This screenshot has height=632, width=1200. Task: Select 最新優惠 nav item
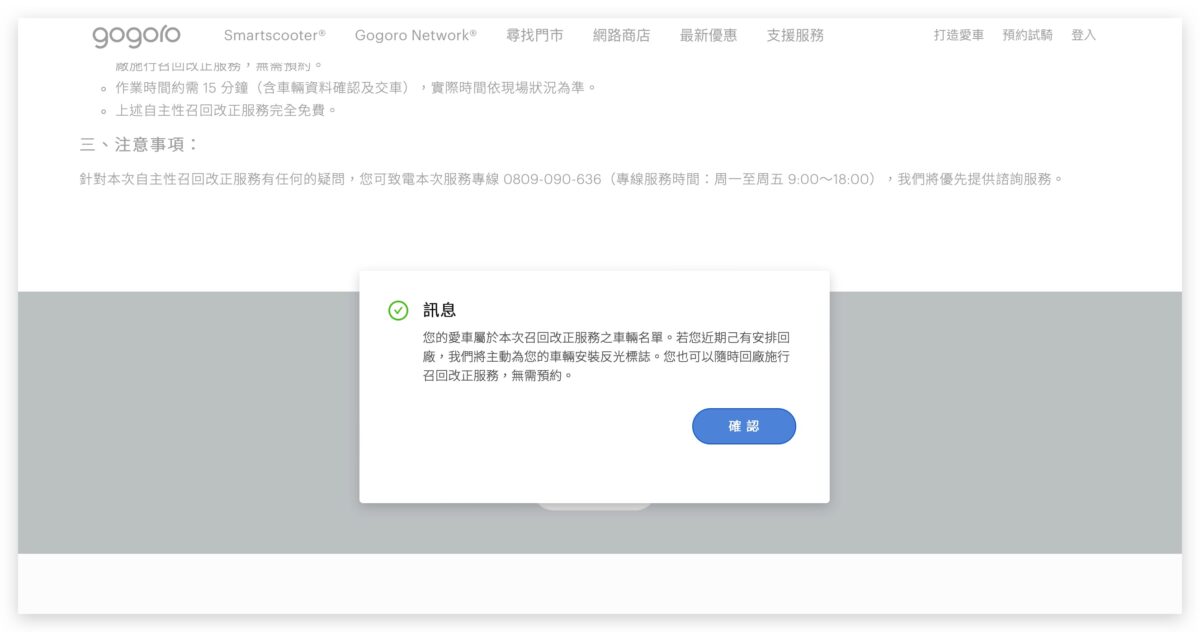click(x=708, y=35)
